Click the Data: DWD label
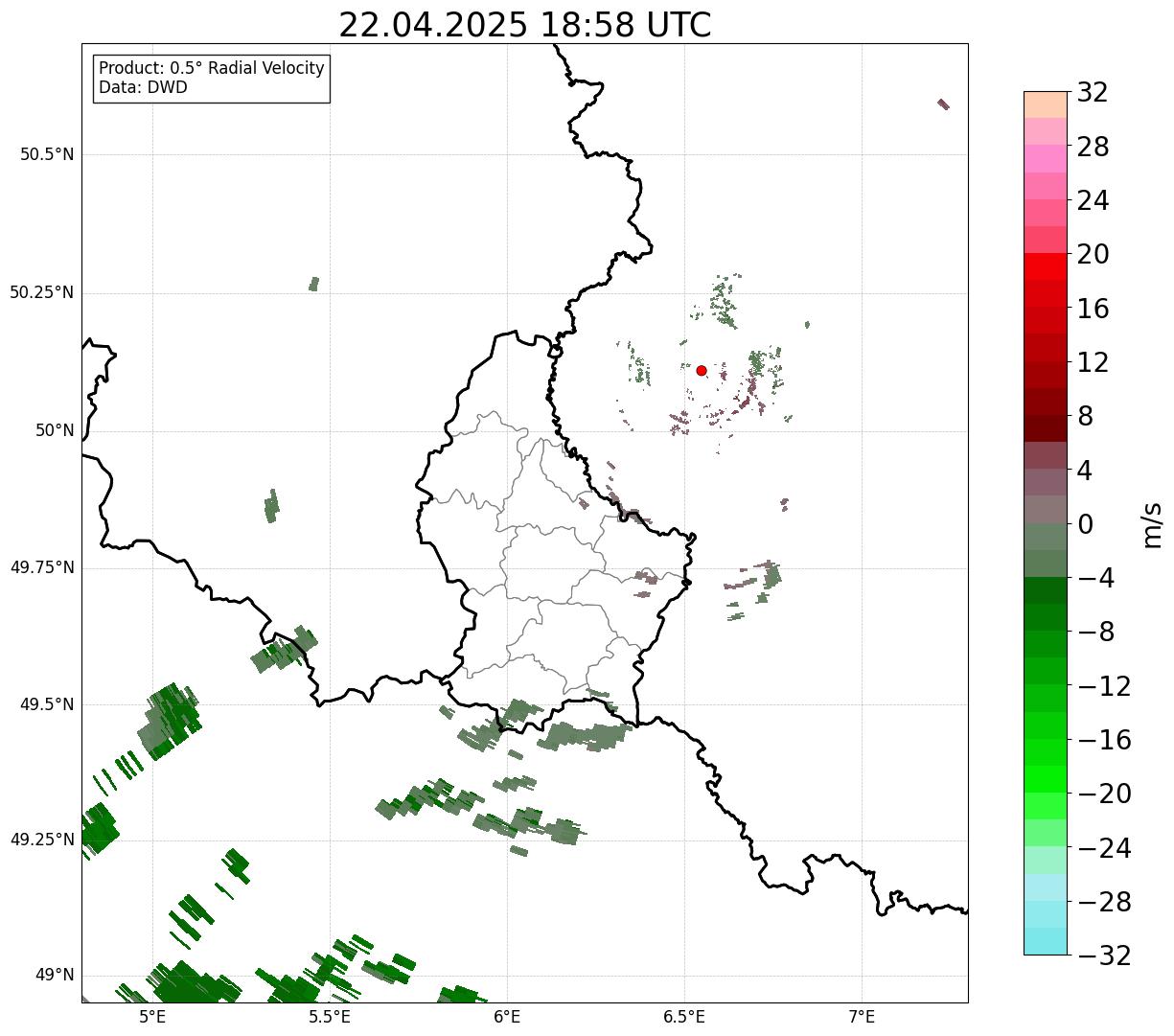Viewport: 1174px width, 1036px height. (x=143, y=88)
